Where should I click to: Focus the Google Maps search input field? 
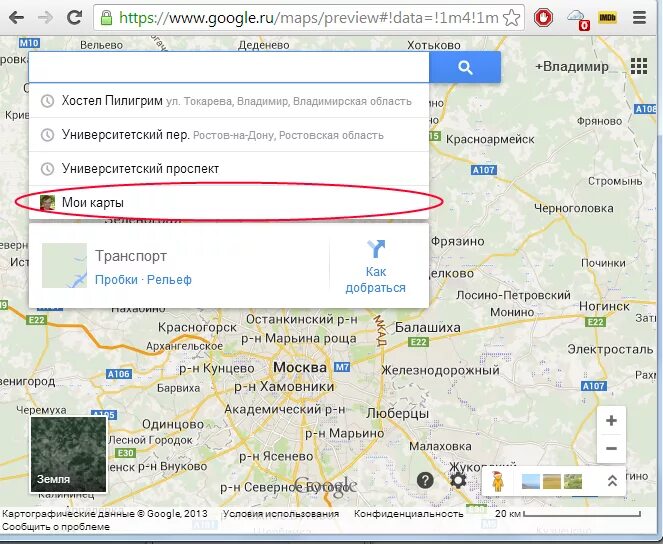tap(229, 67)
